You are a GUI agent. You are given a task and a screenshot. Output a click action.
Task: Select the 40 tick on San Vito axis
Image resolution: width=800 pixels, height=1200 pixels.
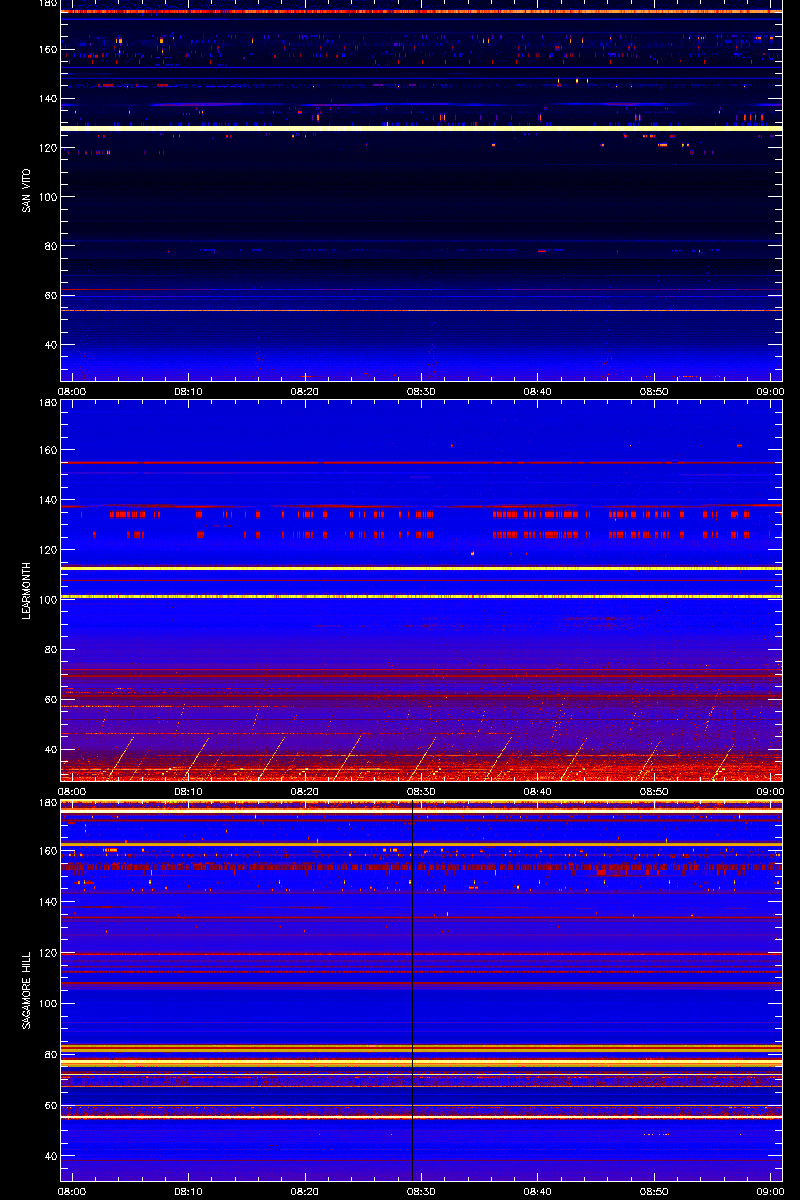[52, 345]
